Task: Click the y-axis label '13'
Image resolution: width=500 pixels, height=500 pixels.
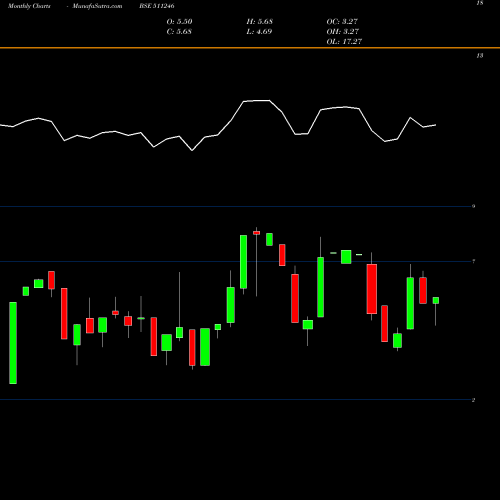Action: (480, 56)
